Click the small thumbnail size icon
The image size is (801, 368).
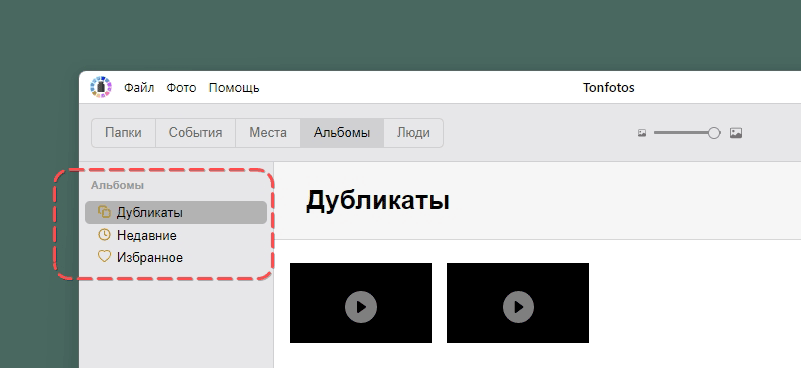(x=642, y=133)
